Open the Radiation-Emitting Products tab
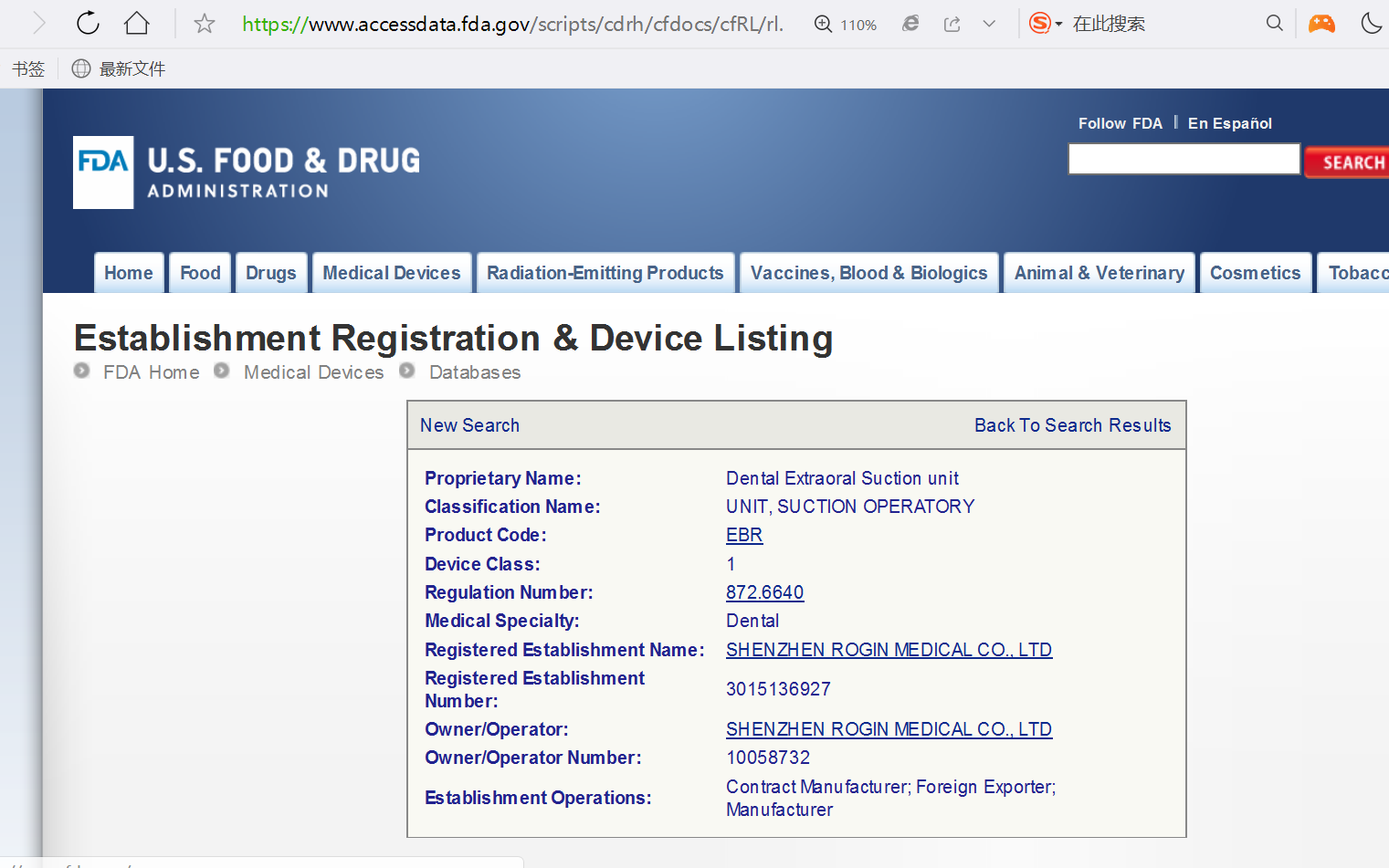 605,273
